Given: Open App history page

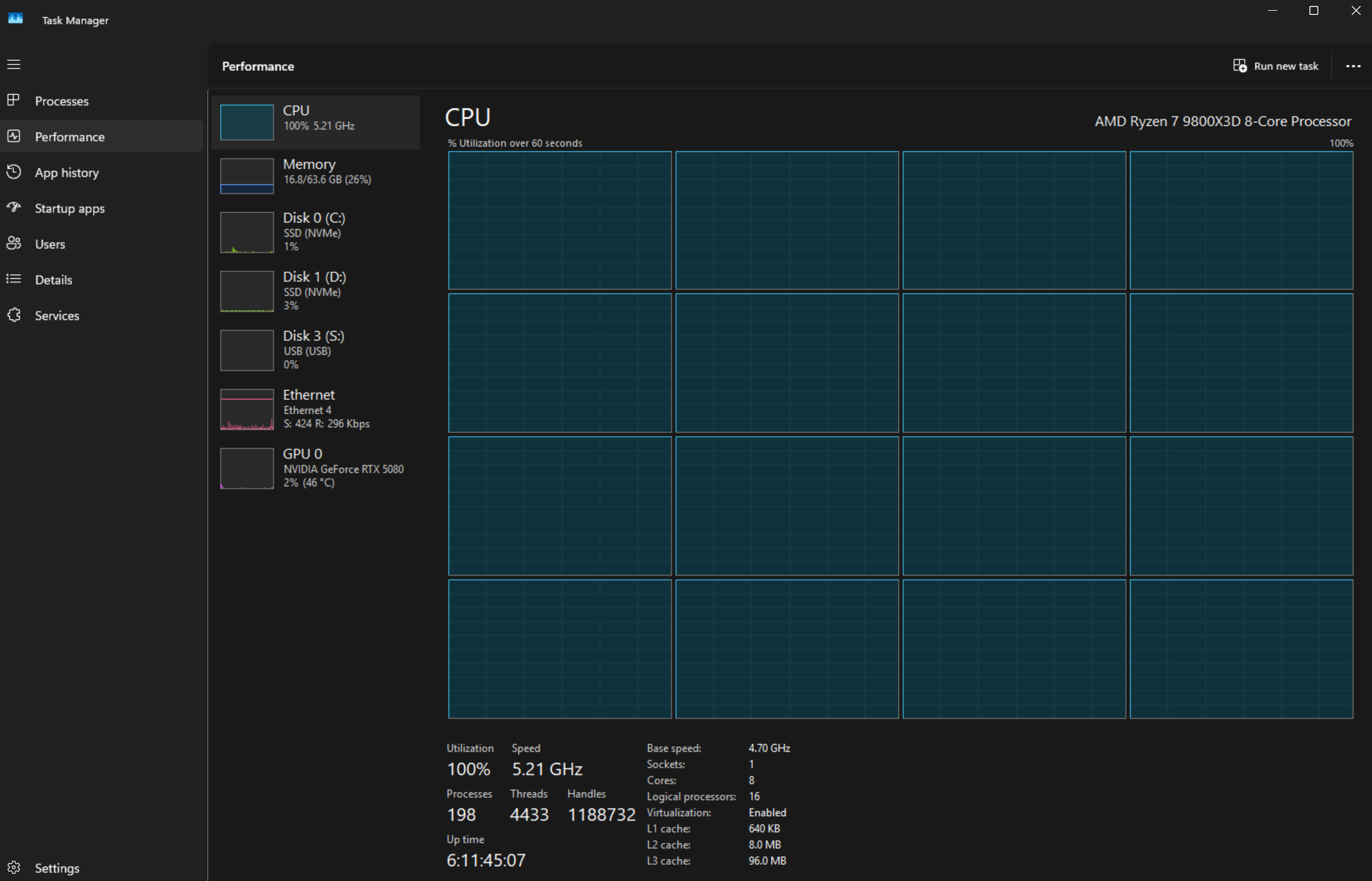Looking at the screenshot, I should (67, 172).
